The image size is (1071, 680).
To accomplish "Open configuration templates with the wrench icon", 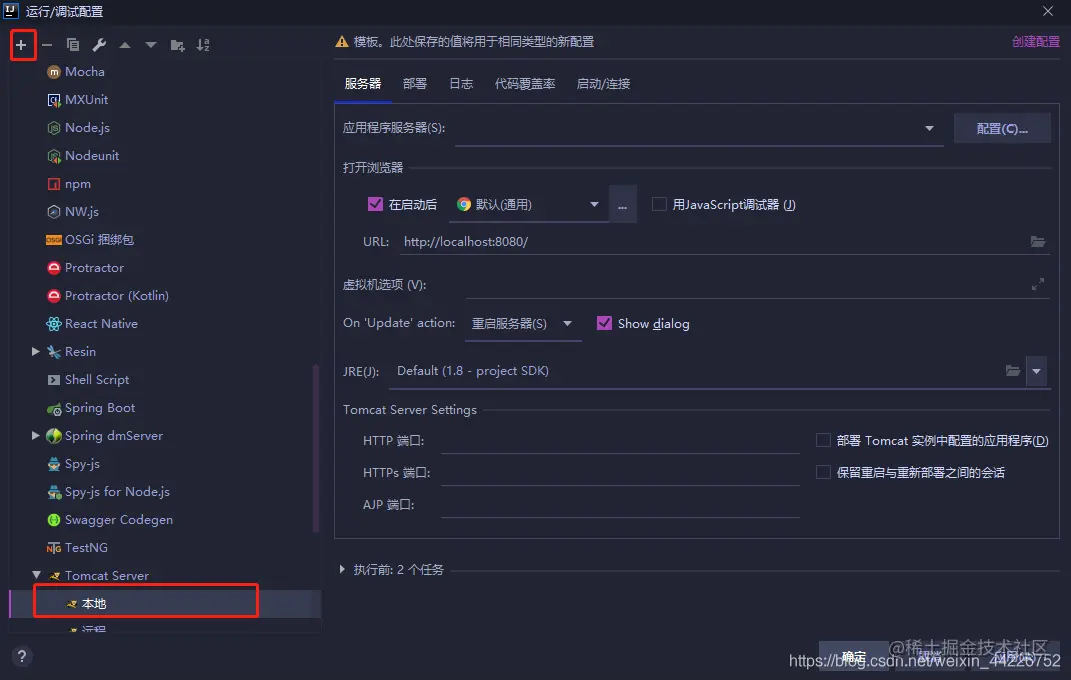I will [x=98, y=45].
